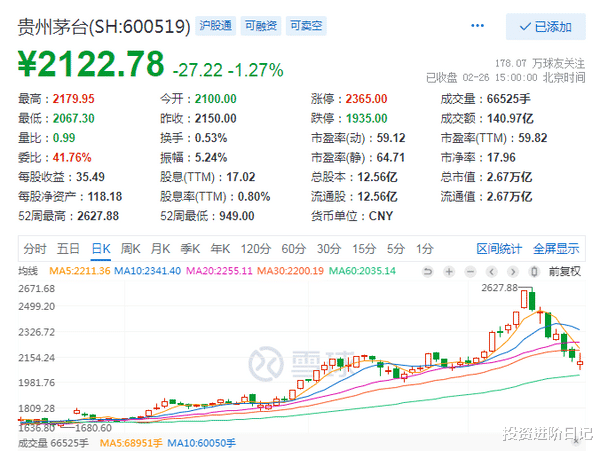600x451 pixels.
Task: Click the MA30:2200.19 moving average label
Action: [x=290, y=271]
